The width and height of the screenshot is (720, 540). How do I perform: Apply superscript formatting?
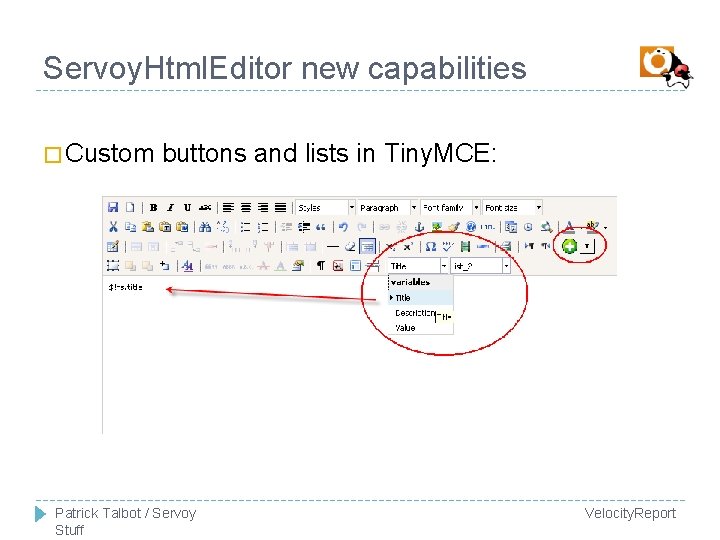tap(408, 247)
